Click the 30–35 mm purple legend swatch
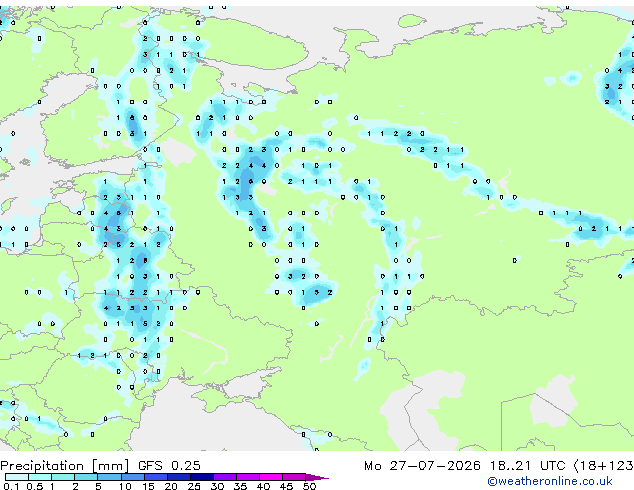Screen dimensions: 634x490 224,477
